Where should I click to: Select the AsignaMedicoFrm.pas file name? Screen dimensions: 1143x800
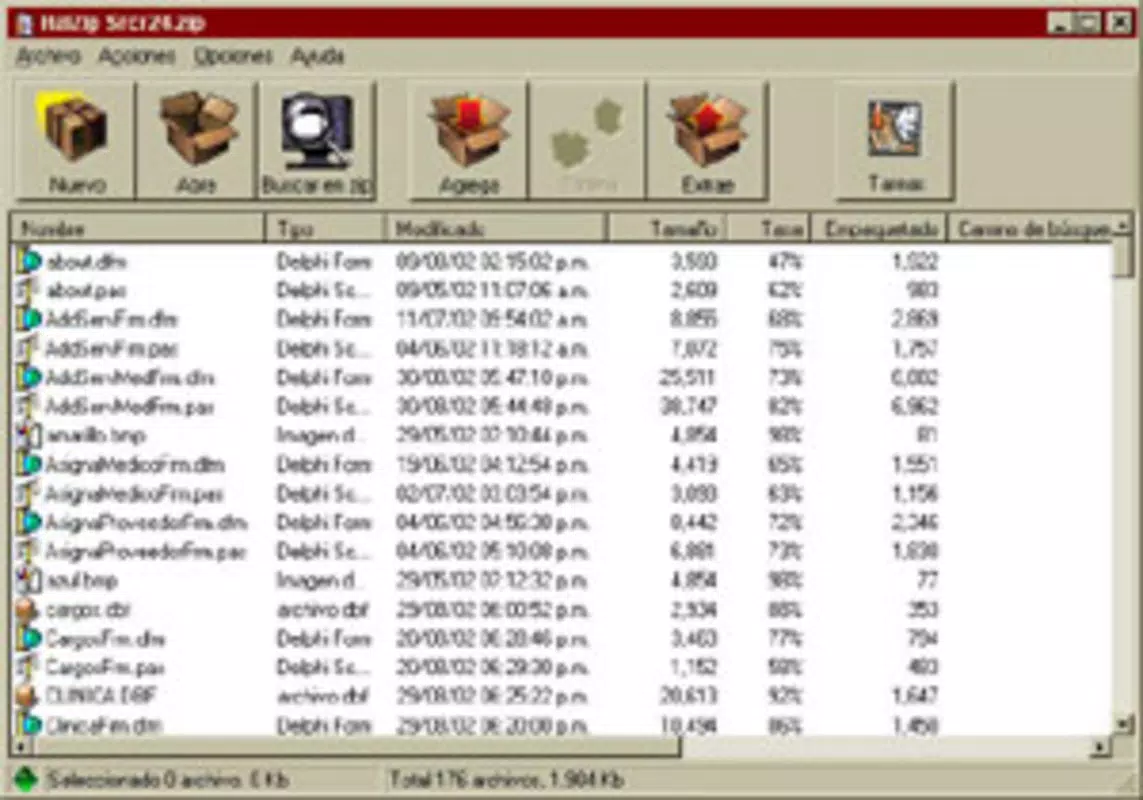coord(134,494)
